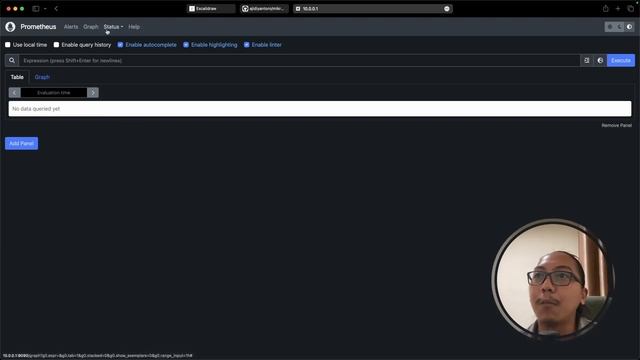Click the browser share icon
This screenshot has height=360, width=640.
[x=606, y=9]
